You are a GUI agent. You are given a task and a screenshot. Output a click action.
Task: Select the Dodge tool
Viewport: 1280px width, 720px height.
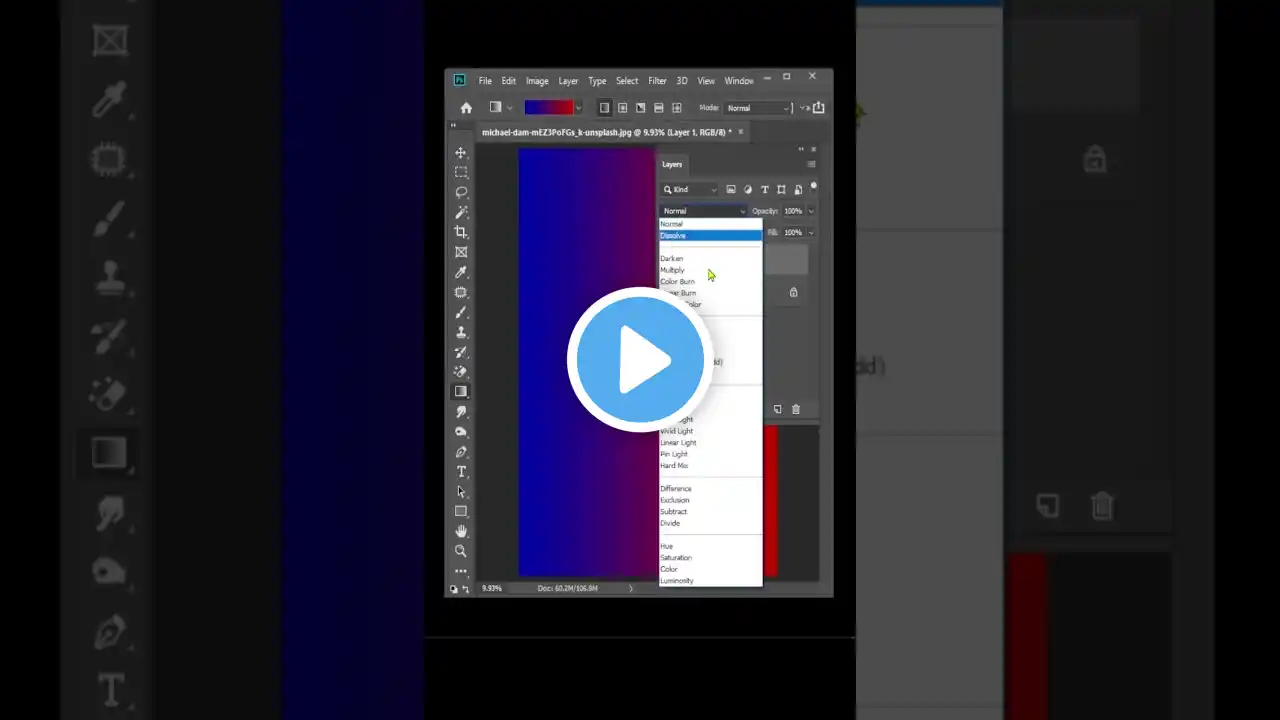(x=461, y=432)
